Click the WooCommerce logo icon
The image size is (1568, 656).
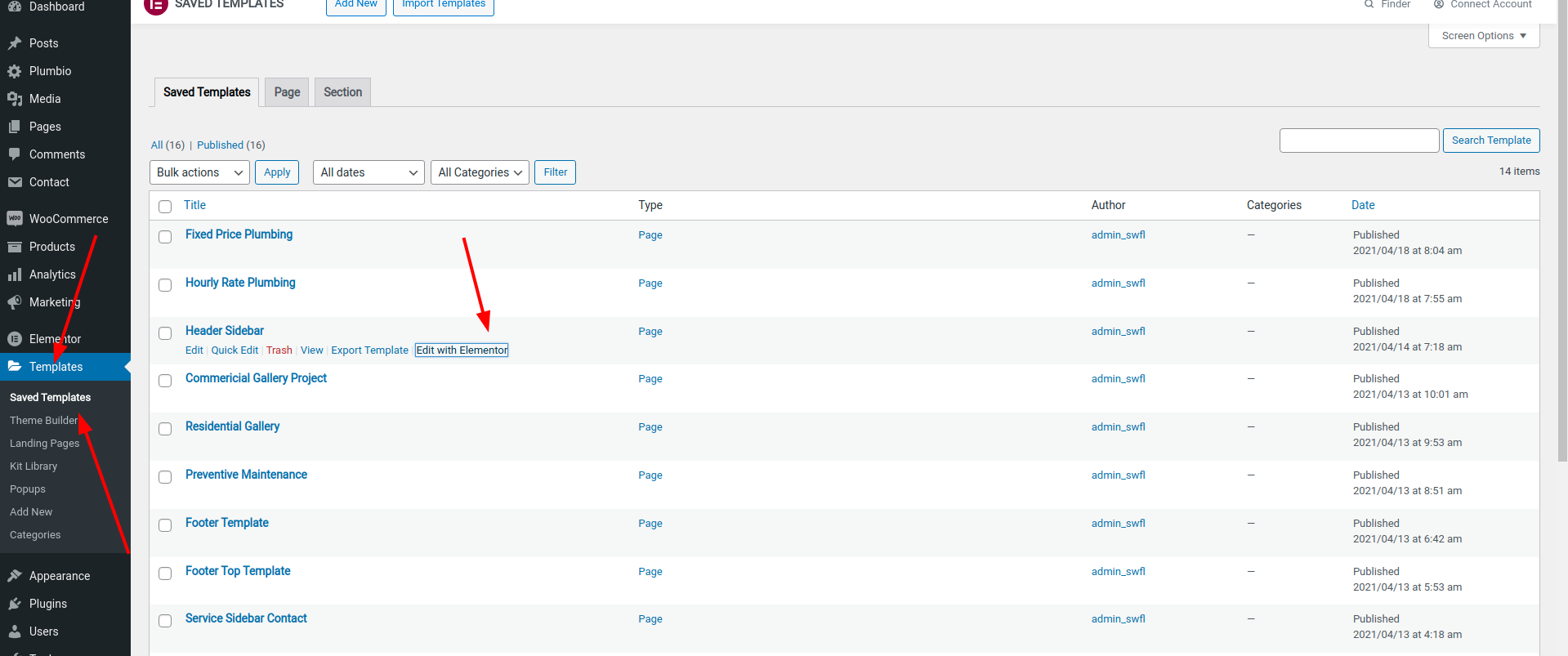coord(15,219)
